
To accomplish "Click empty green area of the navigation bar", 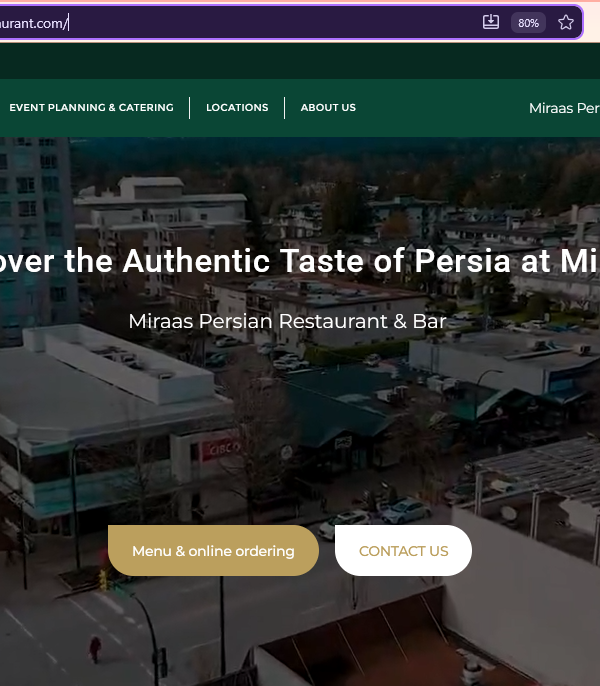I will (442, 108).
